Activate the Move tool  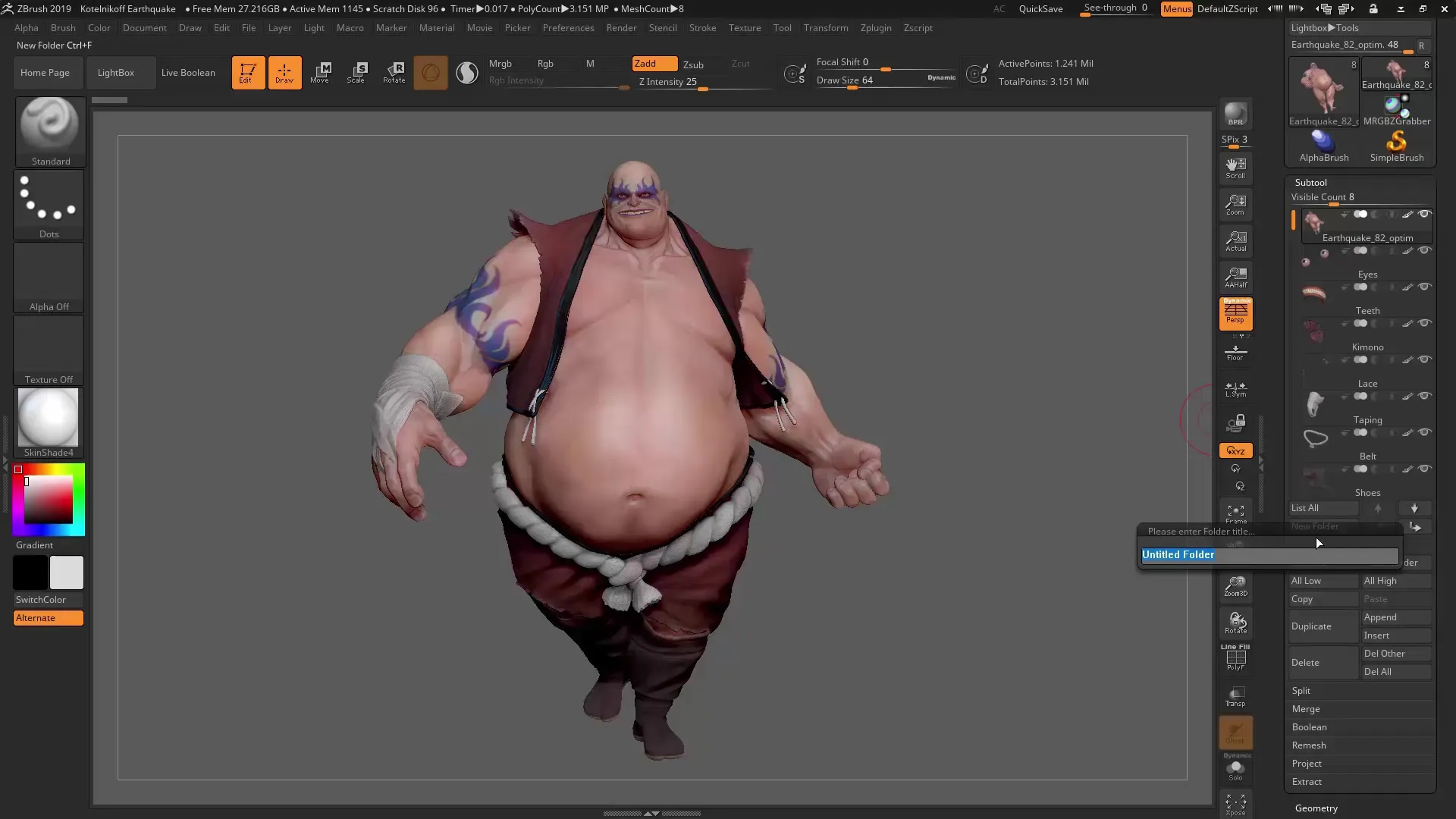(x=320, y=73)
